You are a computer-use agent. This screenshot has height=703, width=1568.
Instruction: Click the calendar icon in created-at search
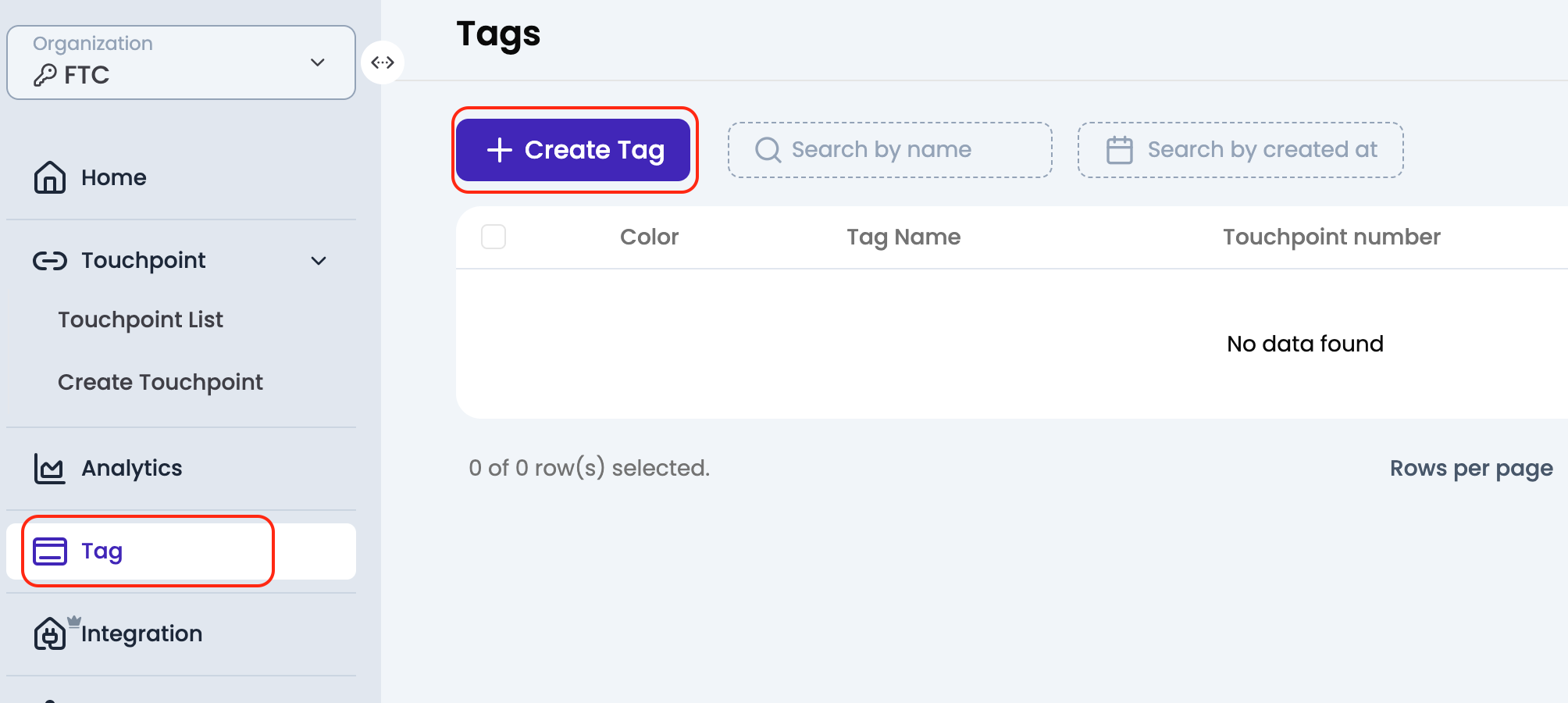[x=1120, y=149]
